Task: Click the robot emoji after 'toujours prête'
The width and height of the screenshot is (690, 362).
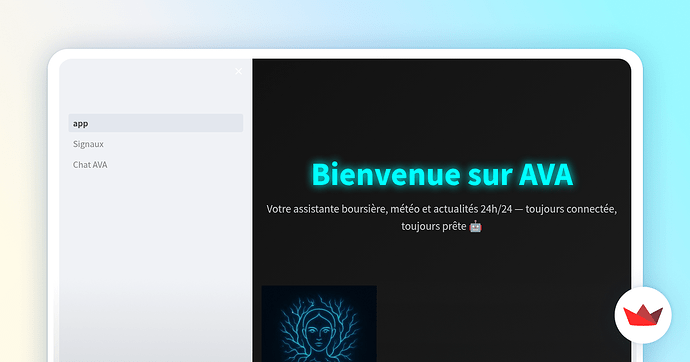Action: 475,227
